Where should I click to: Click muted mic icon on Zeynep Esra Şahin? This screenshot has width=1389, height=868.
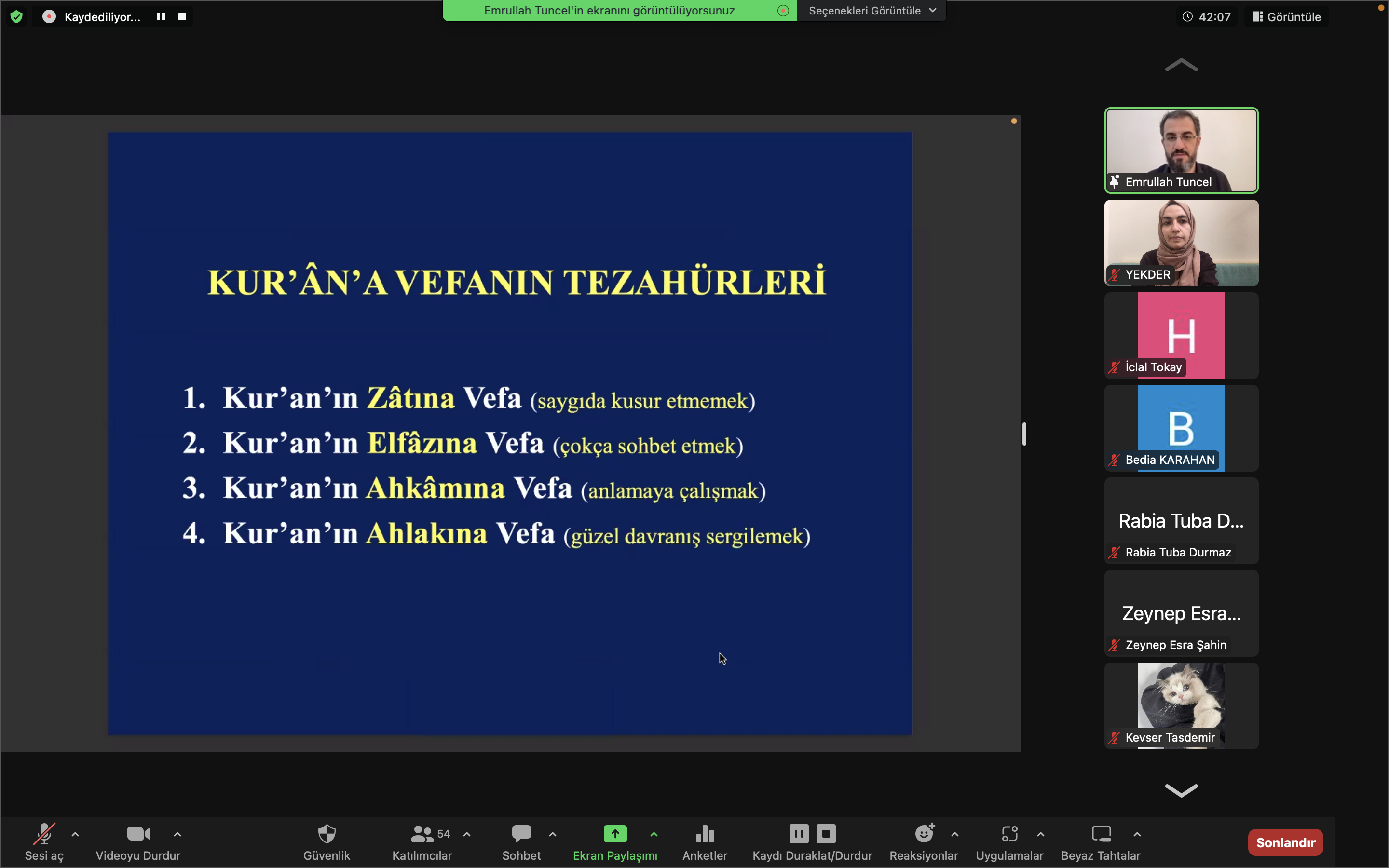click(1114, 645)
